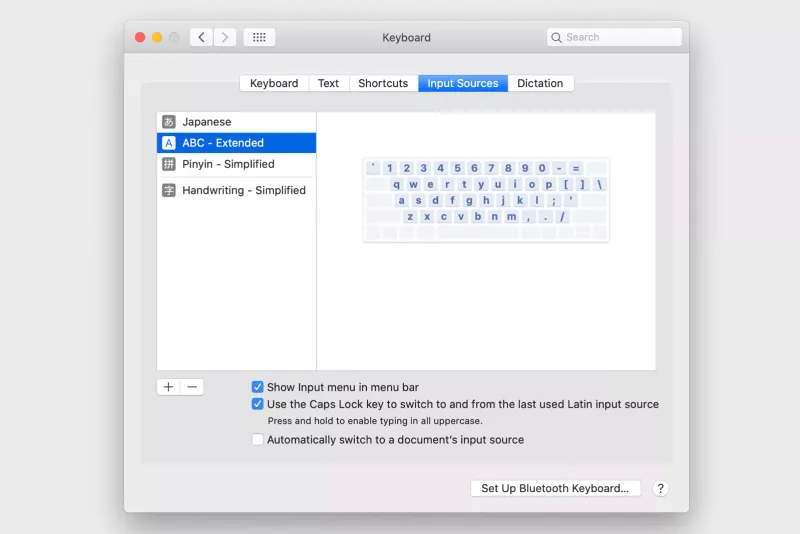Enable Automatically switch to document's input source
Image resolution: width=800 pixels, height=534 pixels.
click(x=258, y=440)
